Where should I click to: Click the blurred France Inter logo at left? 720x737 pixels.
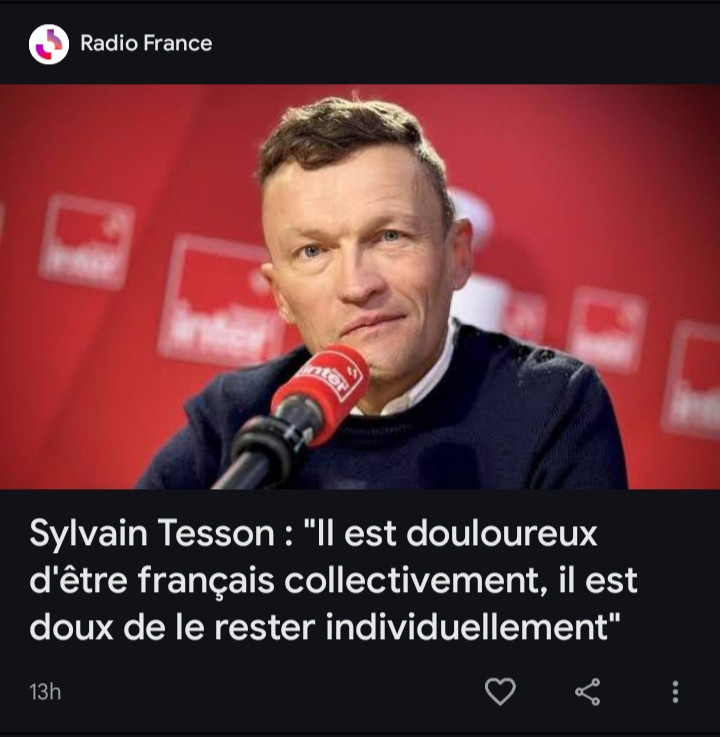click(86, 241)
